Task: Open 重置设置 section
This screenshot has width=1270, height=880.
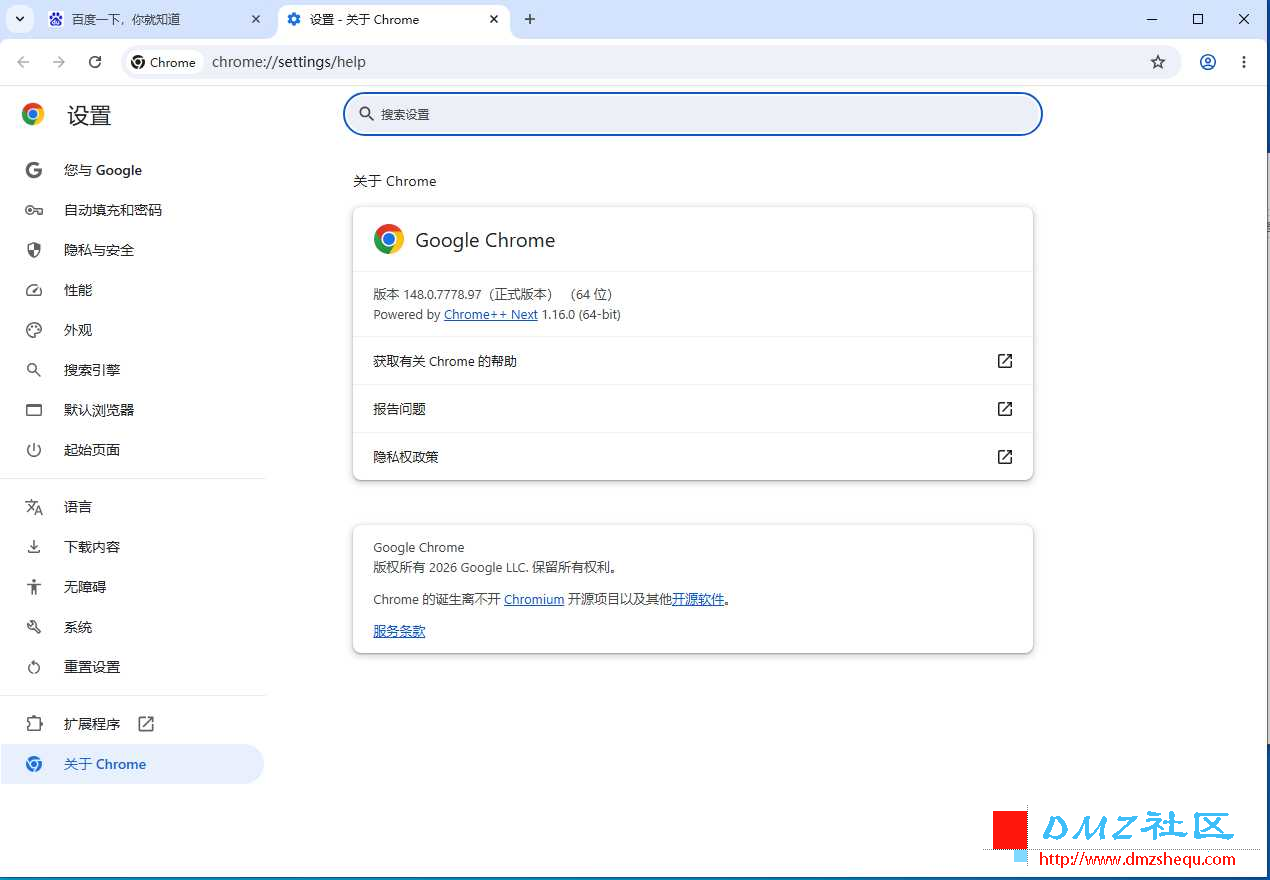Action: [x=132, y=667]
